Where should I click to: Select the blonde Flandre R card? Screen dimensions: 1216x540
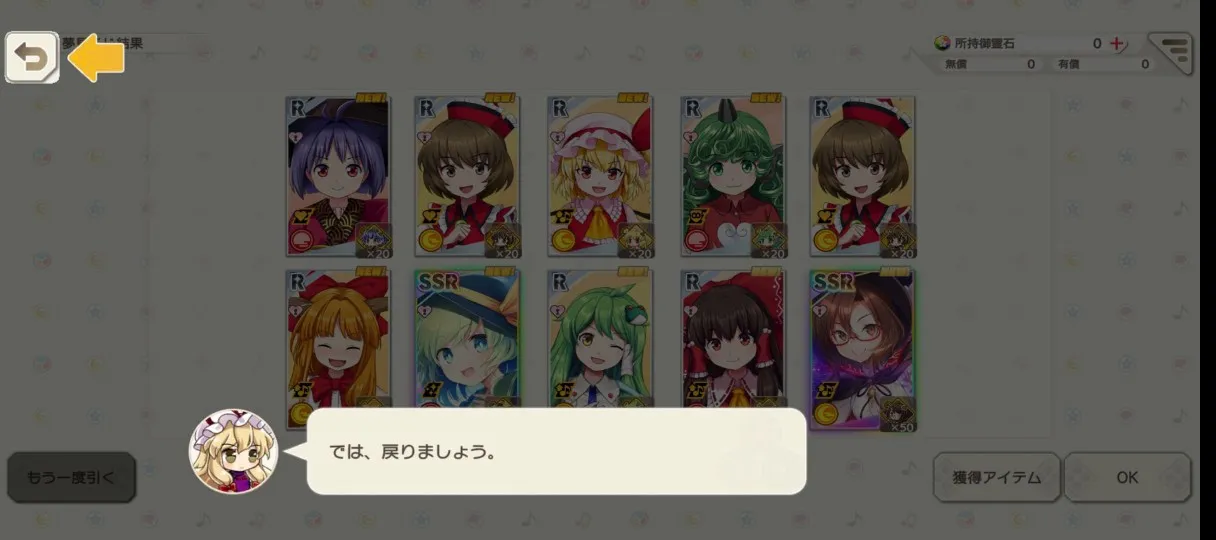601,177
